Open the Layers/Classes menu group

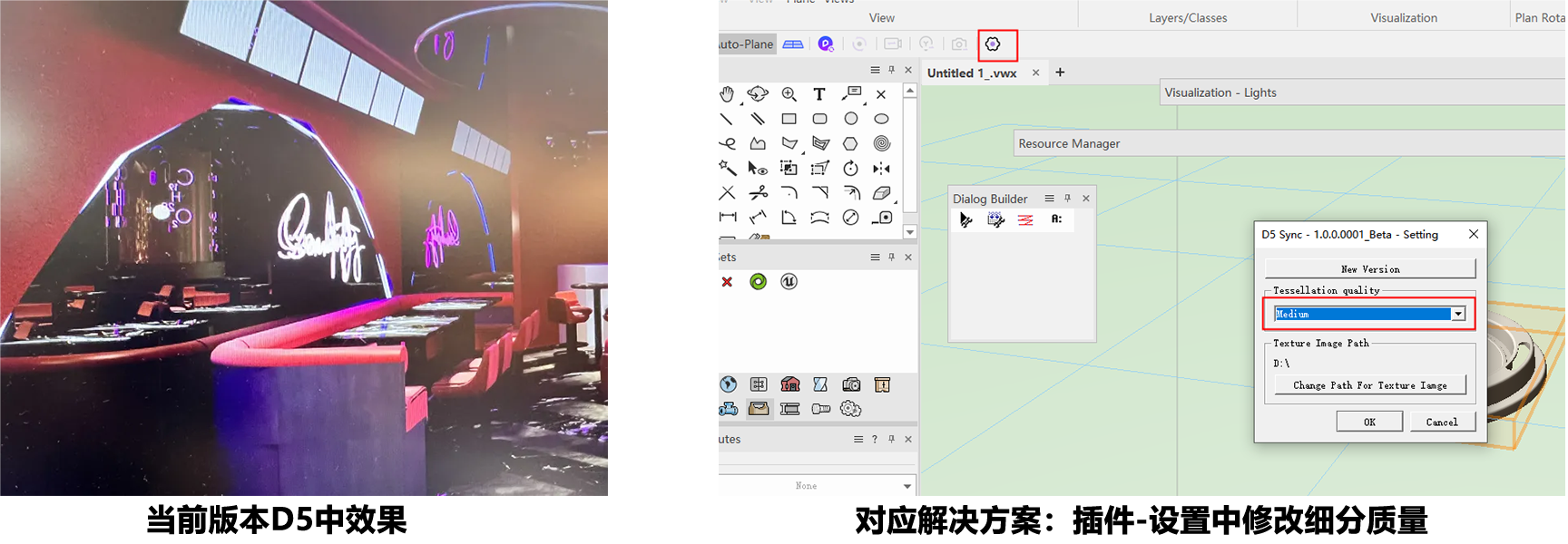1188,17
